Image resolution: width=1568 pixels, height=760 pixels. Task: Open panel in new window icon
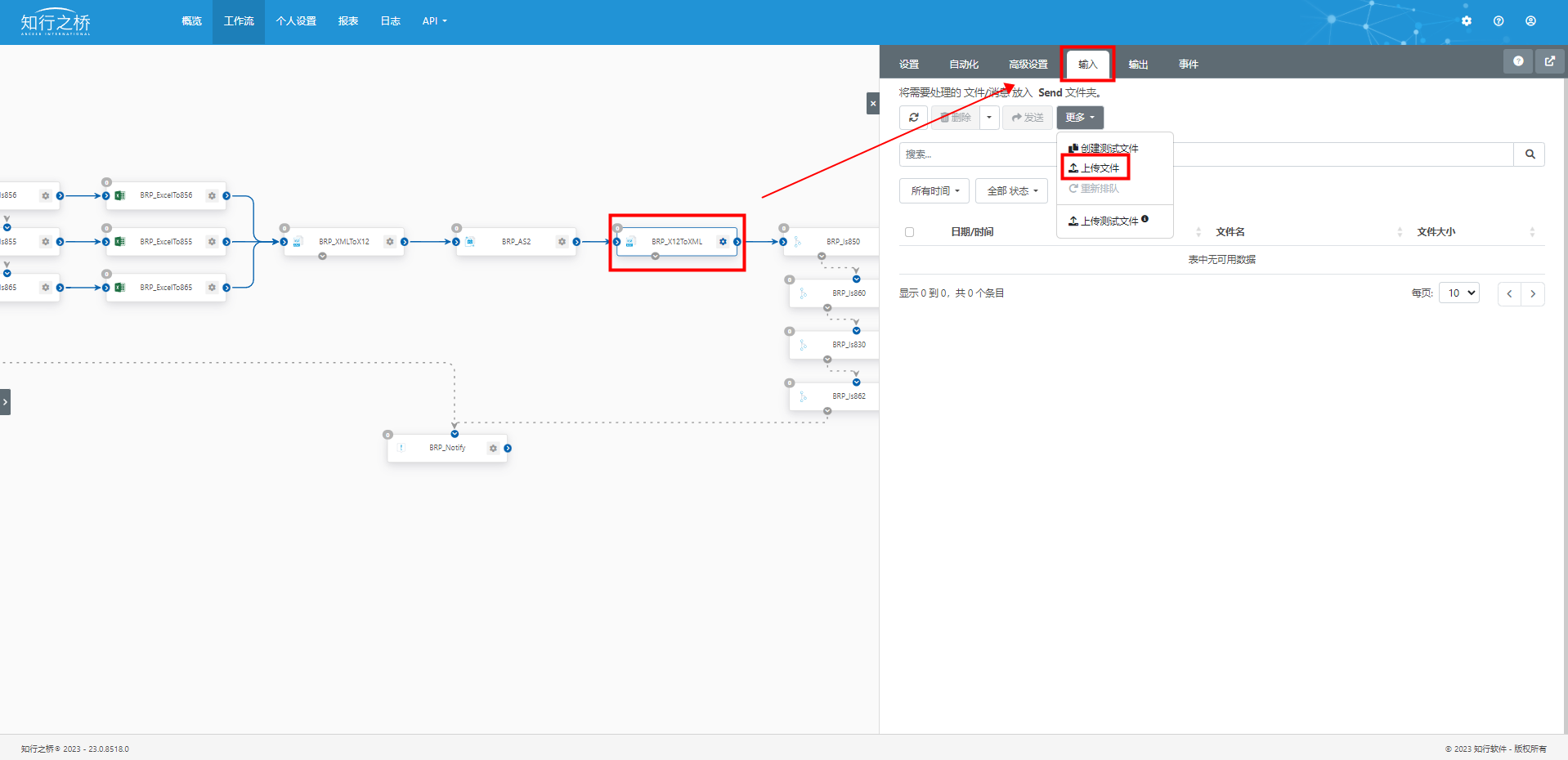pyautogui.click(x=1549, y=61)
